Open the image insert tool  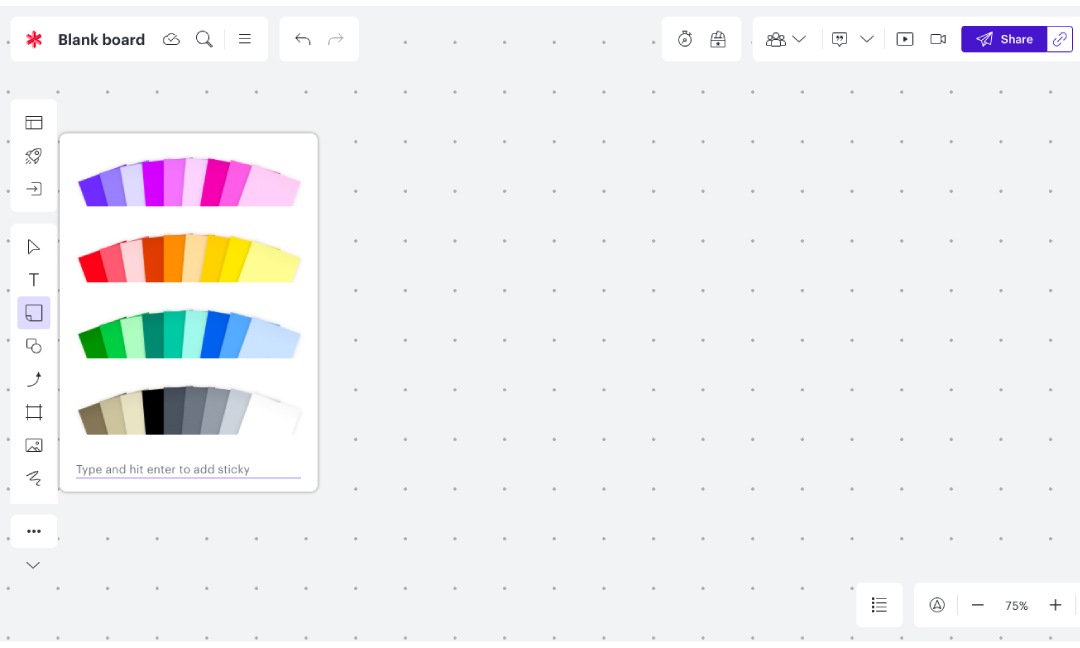33,445
